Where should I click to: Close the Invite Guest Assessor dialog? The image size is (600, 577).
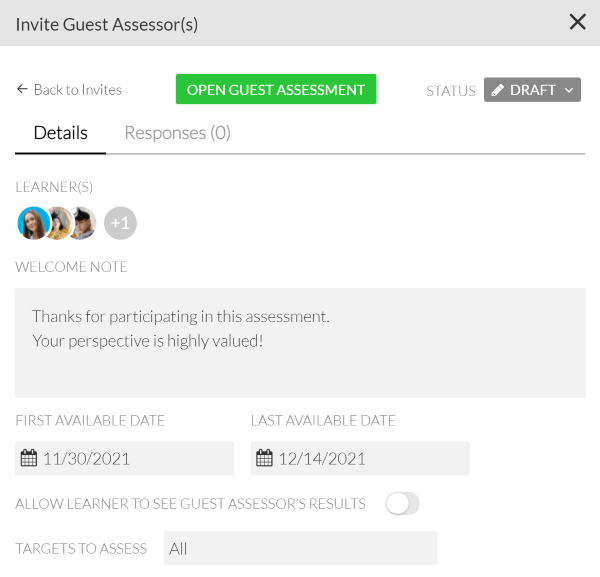point(577,22)
